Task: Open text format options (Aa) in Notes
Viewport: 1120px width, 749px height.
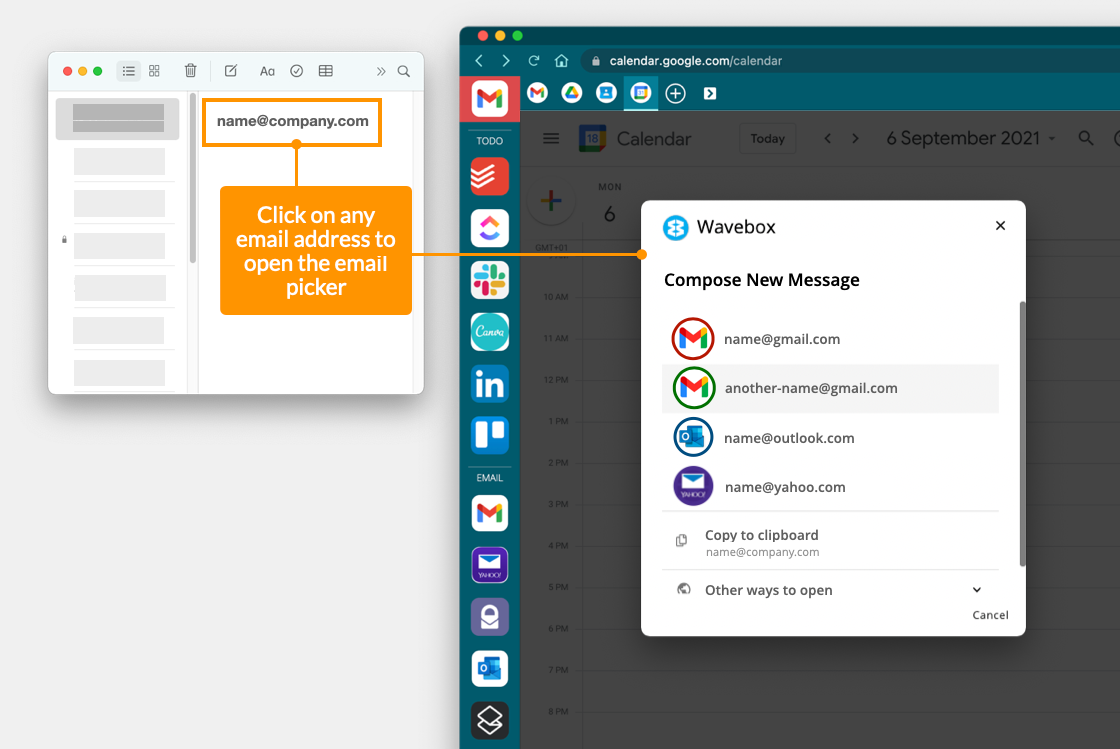Action: tap(267, 71)
